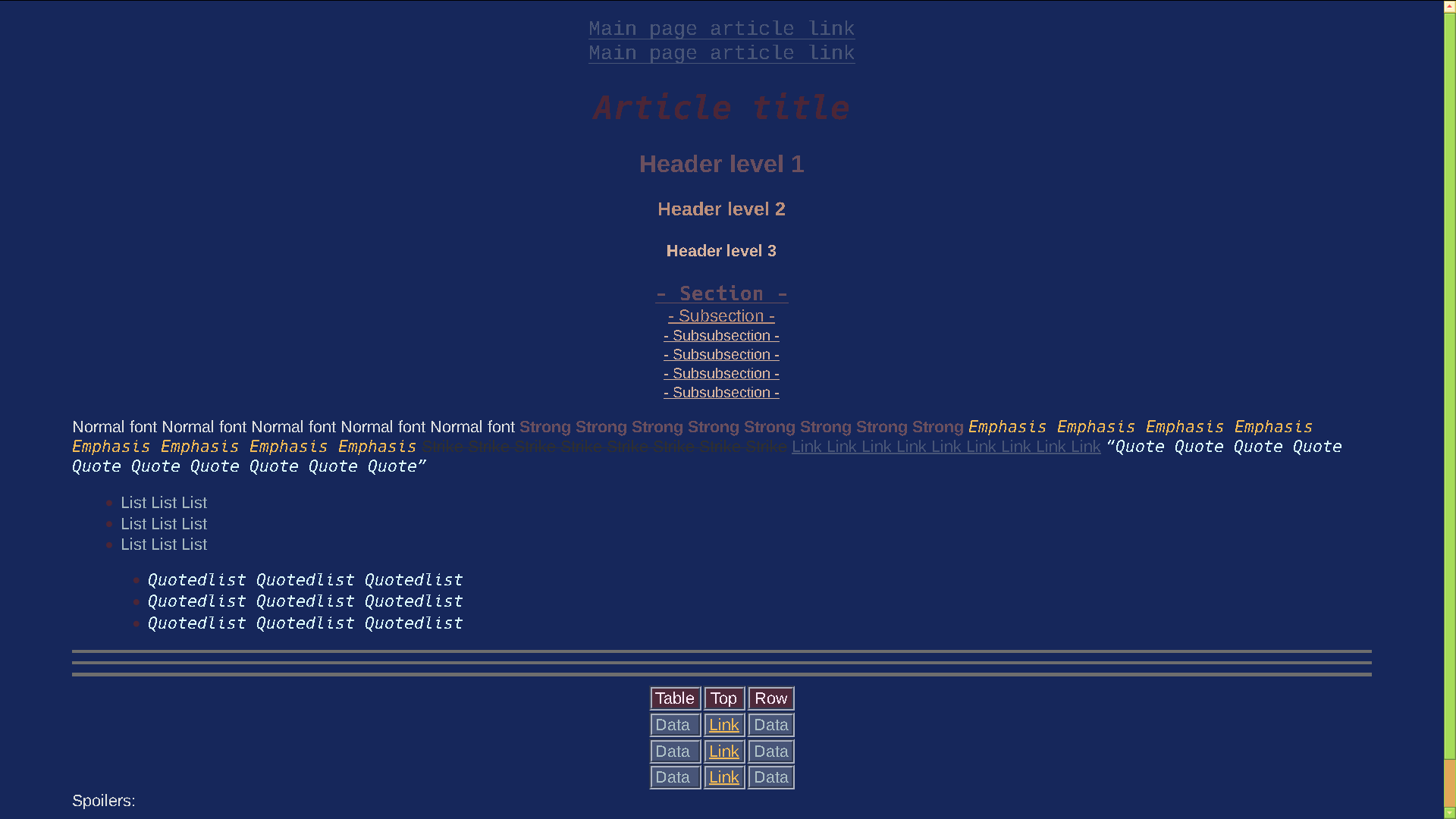Image resolution: width=1456 pixels, height=819 pixels.
Task: Select the Top header cell
Action: click(x=723, y=698)
